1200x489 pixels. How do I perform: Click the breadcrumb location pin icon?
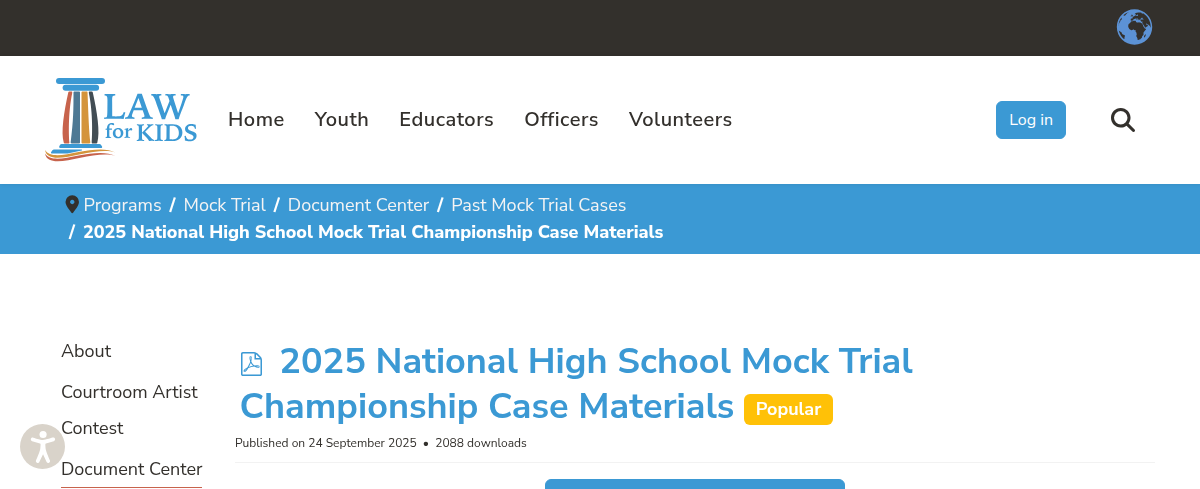[x=72, y=205]
